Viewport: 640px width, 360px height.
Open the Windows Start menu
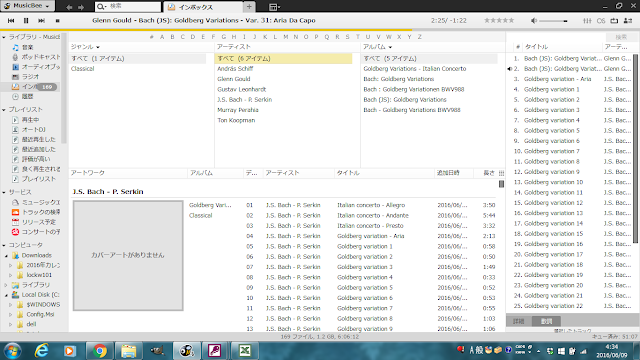tap(13, 351)
